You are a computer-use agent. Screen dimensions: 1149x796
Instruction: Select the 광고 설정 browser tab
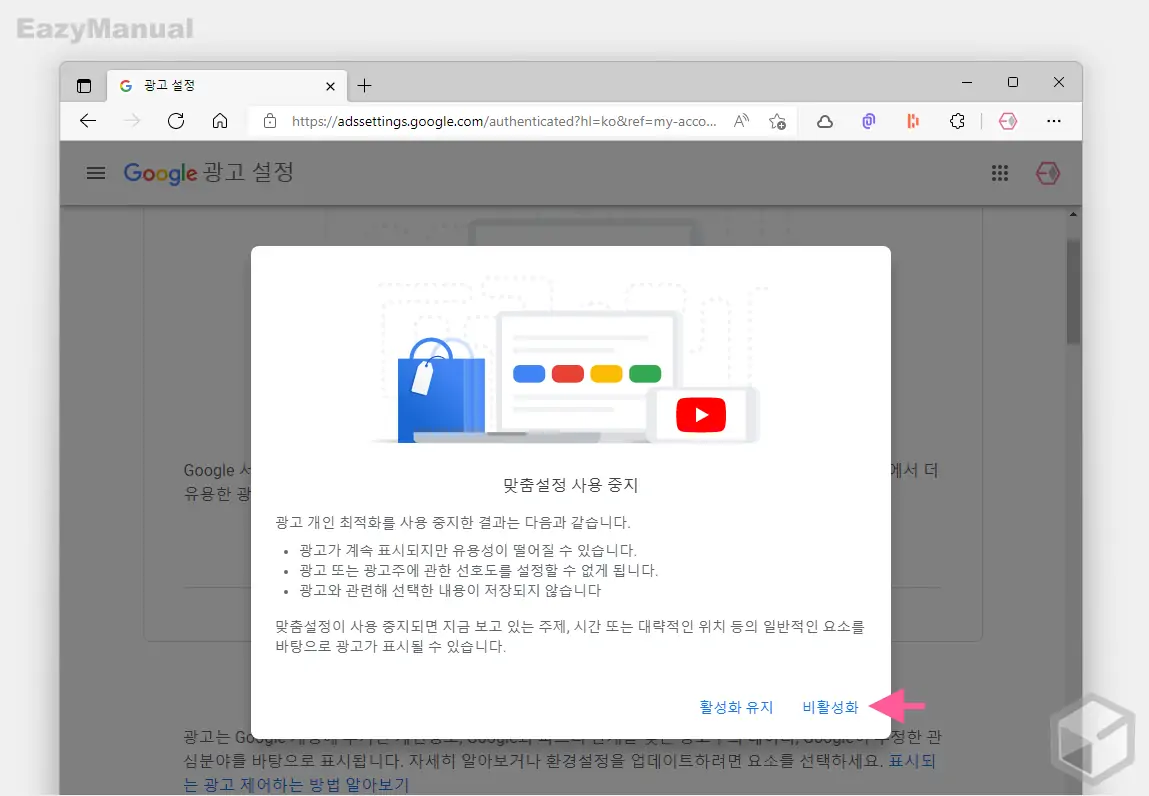[227, 86]
